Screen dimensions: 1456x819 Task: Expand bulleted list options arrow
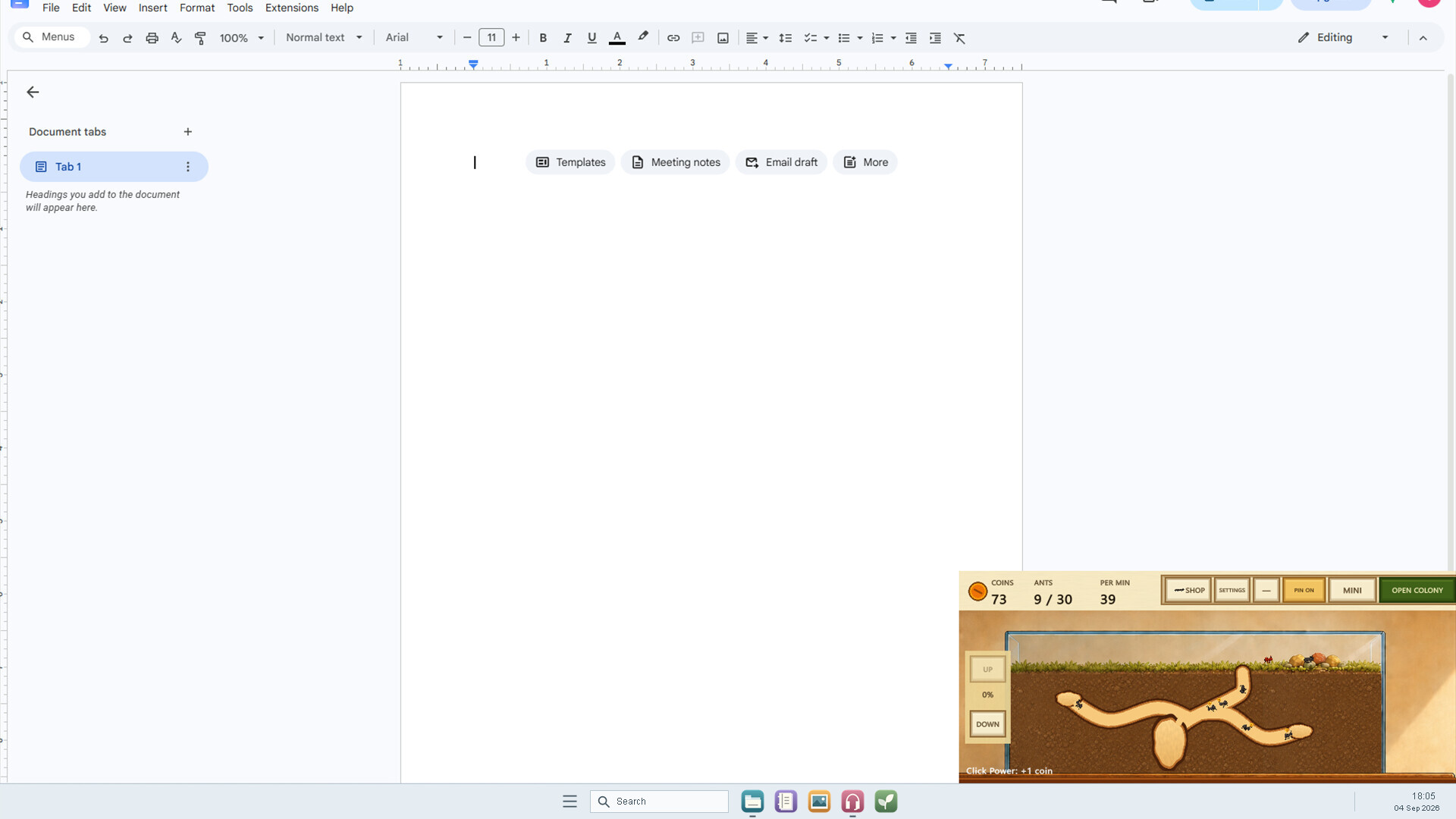point(860,38)
